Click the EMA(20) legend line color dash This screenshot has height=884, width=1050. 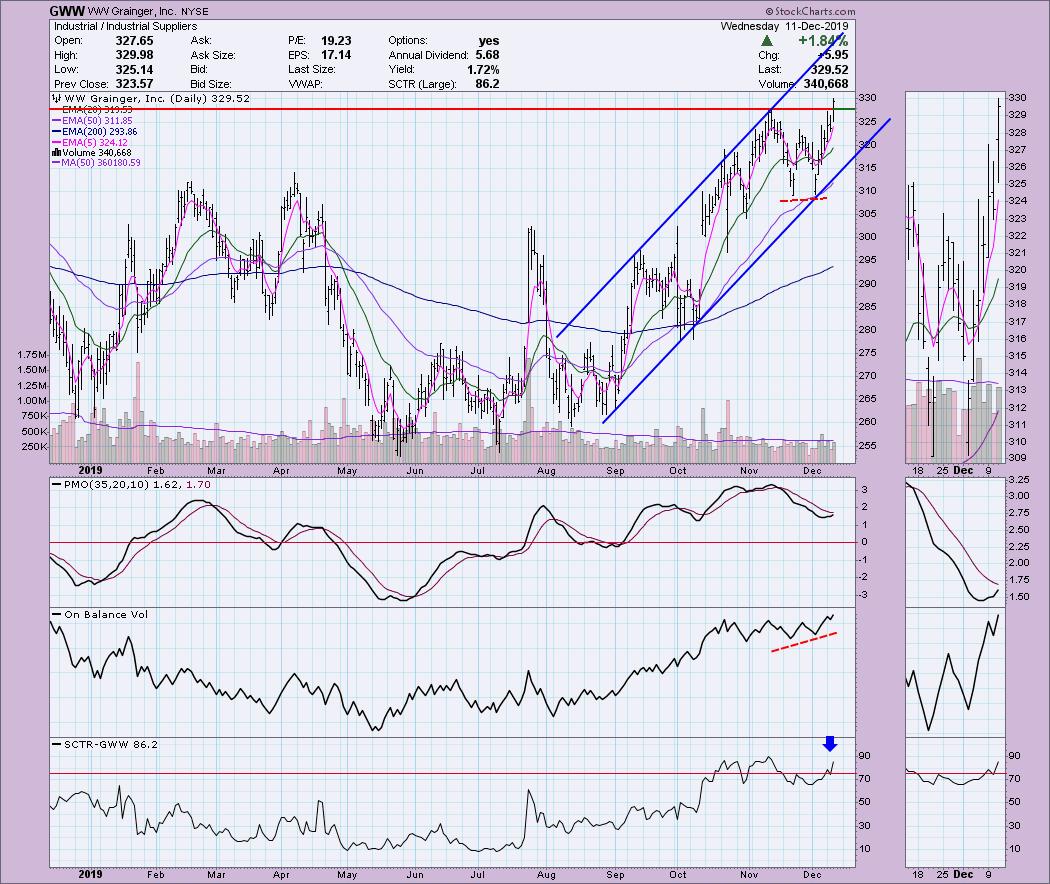56,109
